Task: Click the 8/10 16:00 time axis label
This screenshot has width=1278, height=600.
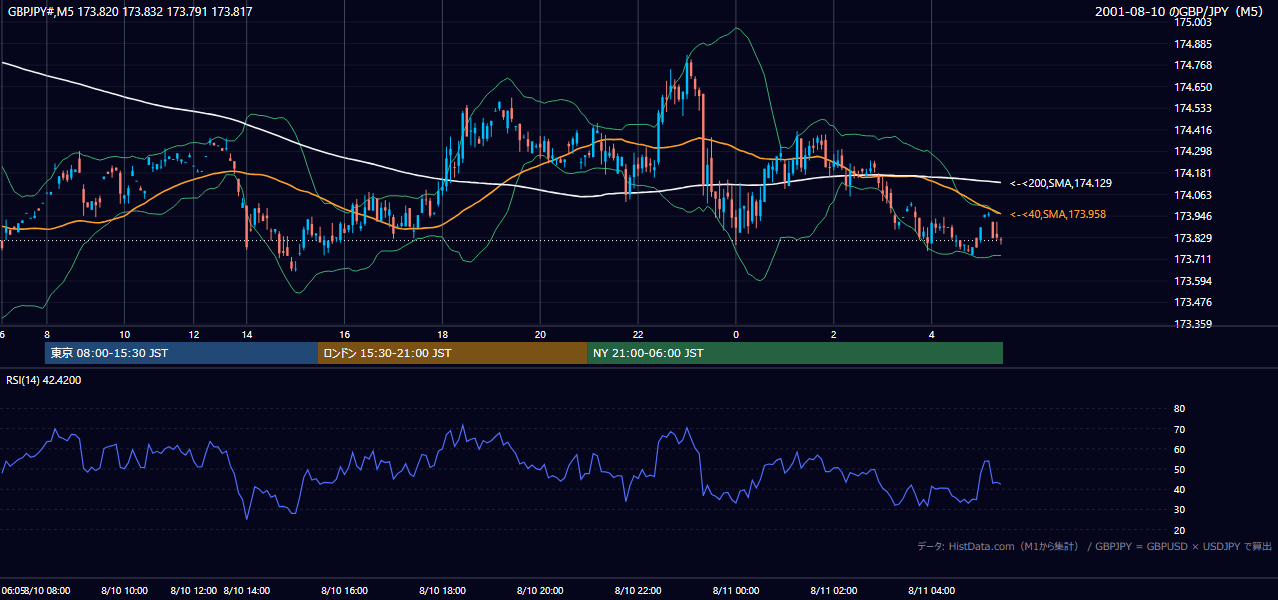Action: [344, 591]
